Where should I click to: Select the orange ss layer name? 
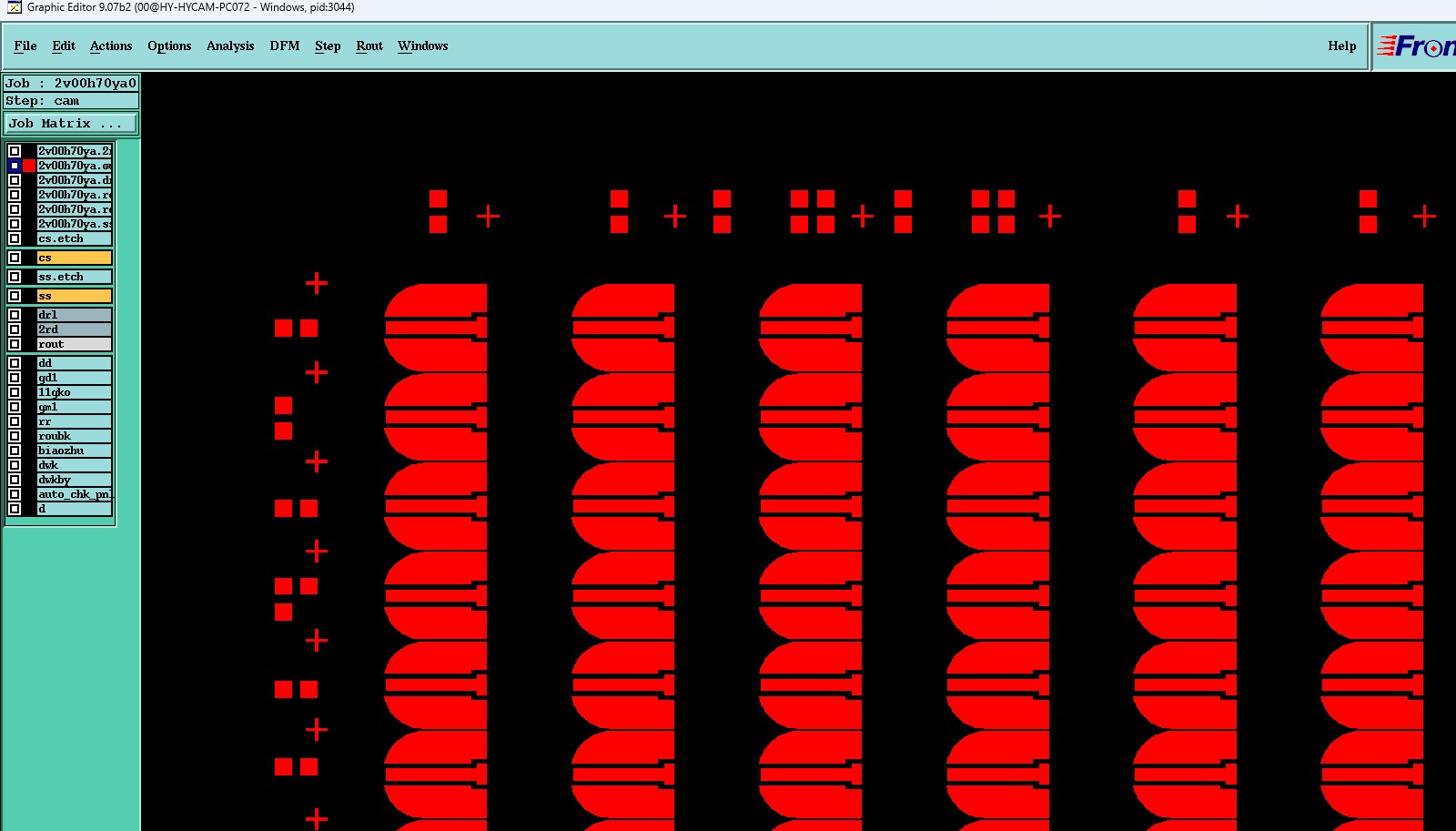(75, 296)
